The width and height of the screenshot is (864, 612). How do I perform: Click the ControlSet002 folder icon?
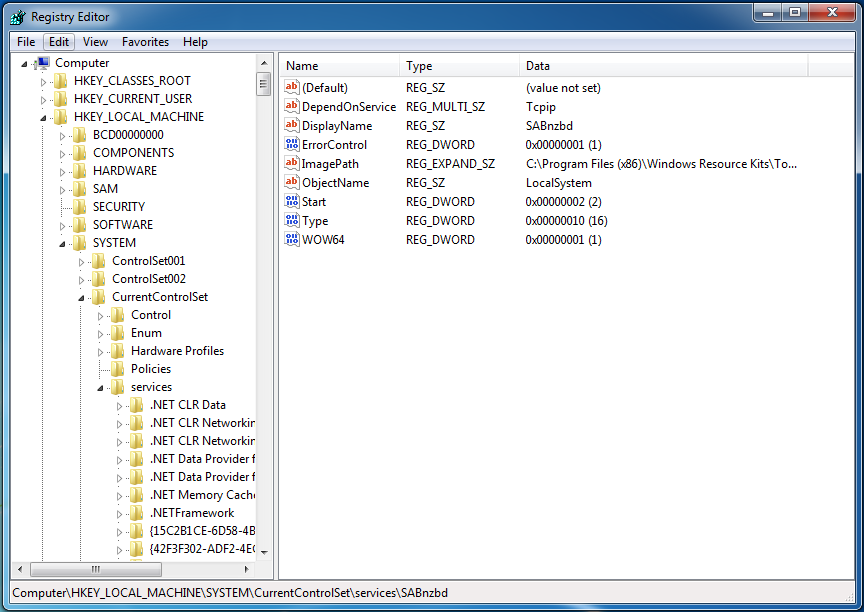pos(99,279)
